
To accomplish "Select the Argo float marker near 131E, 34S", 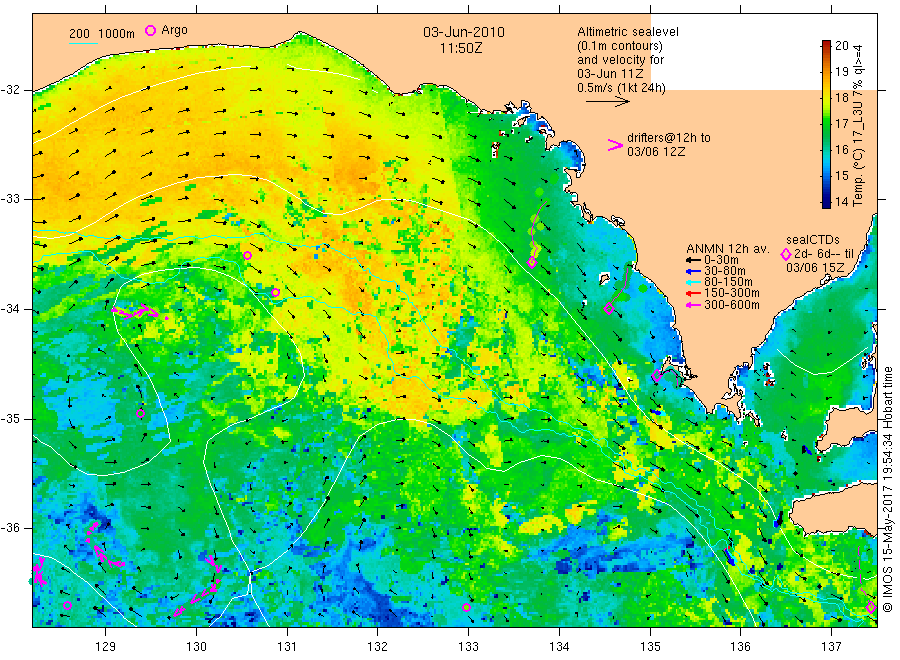I will coord(275,292).
